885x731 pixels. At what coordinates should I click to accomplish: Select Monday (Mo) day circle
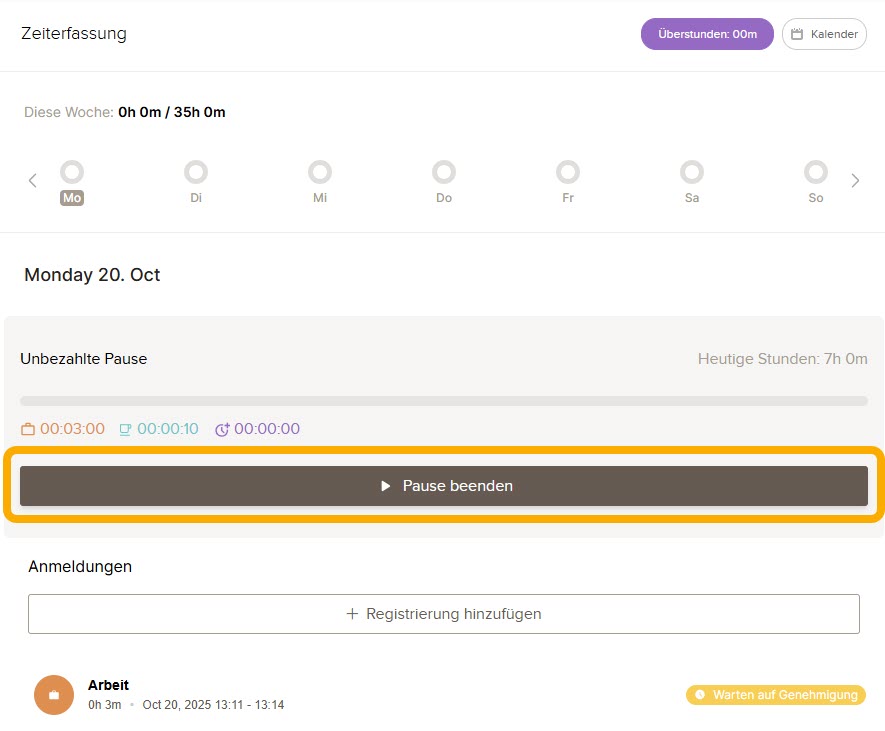coord(72,172)
